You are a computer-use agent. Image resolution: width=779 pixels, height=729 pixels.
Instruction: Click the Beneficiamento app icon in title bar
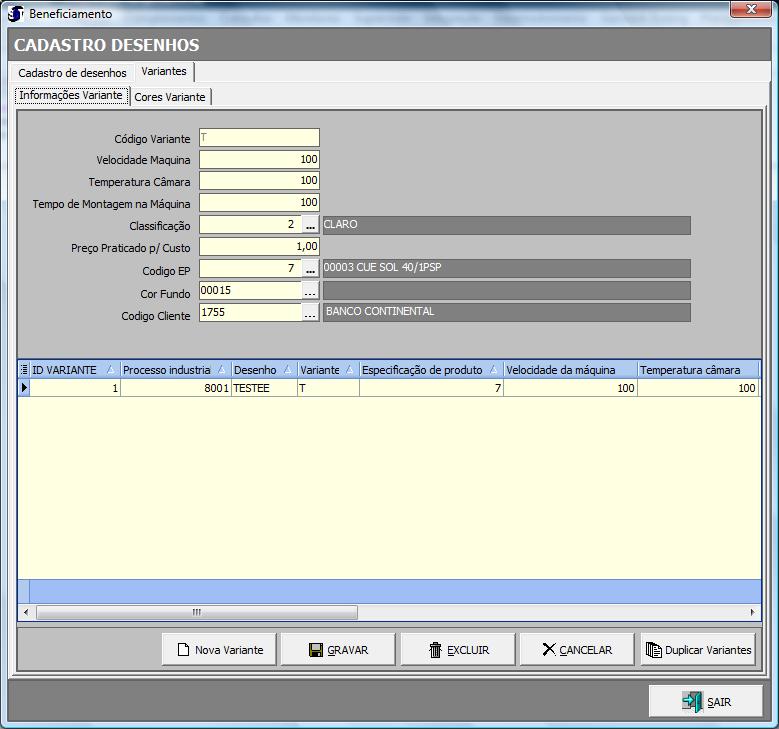[x=15, y=14]
